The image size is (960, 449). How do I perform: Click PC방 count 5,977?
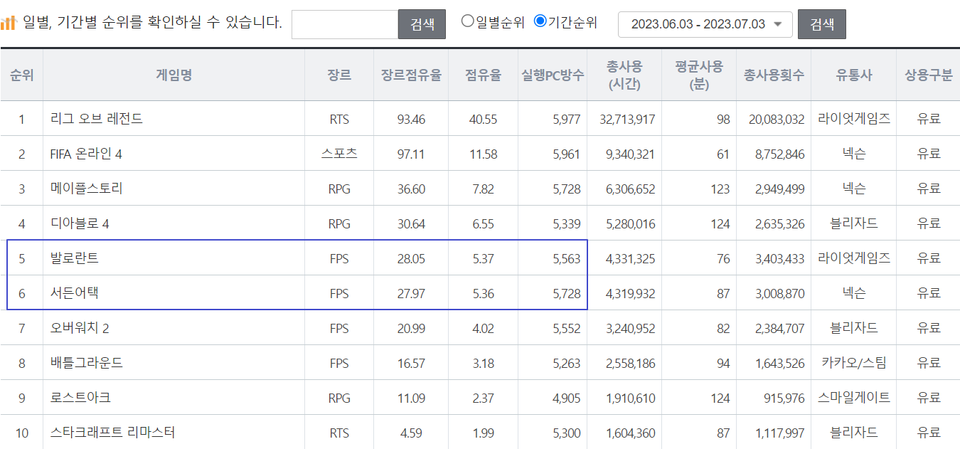[x=566, y=119]
